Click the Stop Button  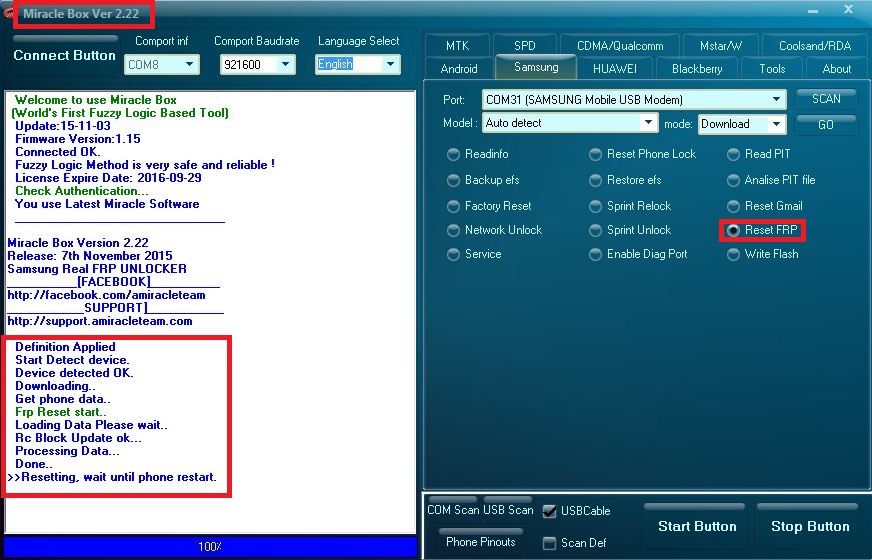[x=810, y=526]
